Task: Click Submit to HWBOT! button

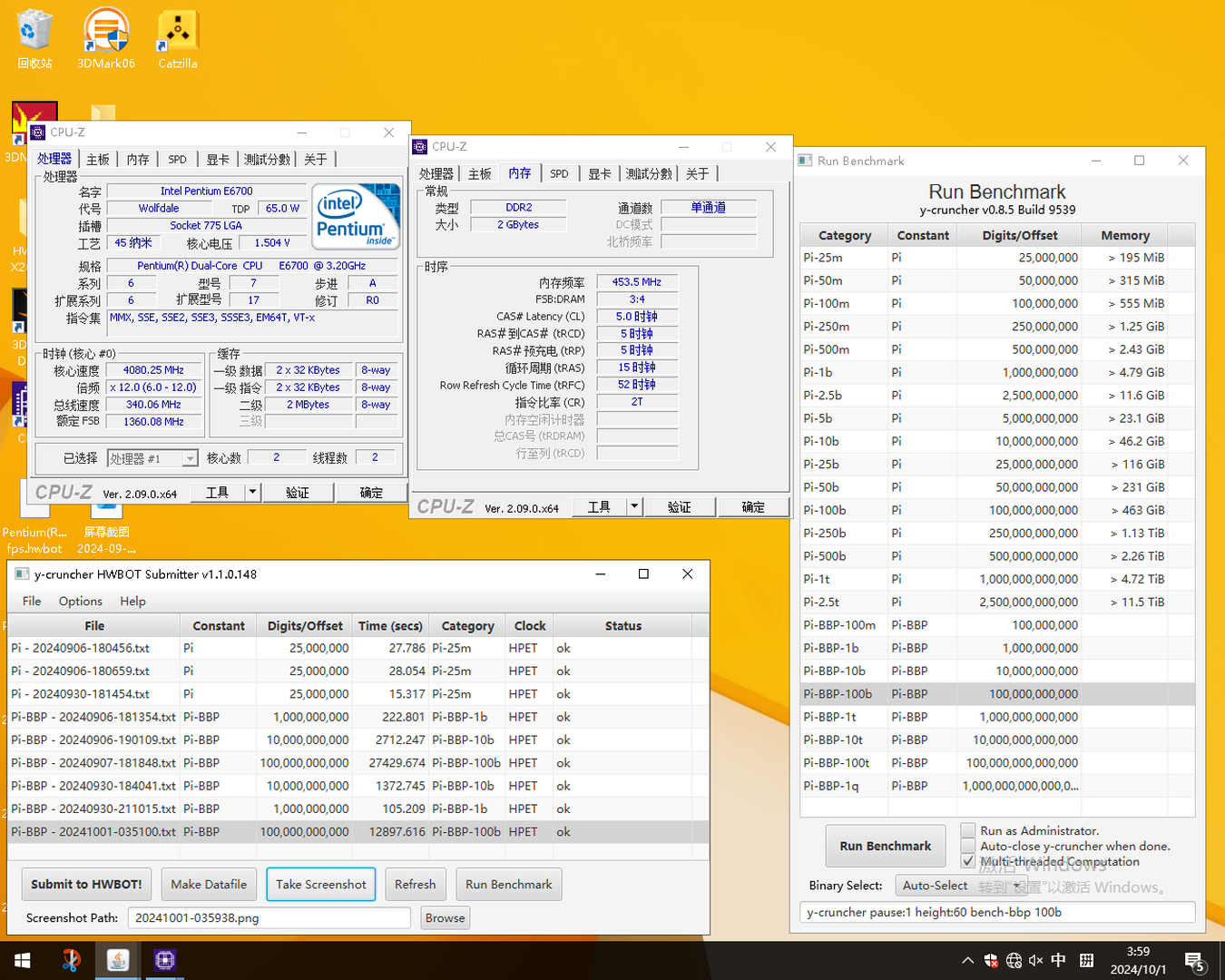Action: (x=86, y=885)
